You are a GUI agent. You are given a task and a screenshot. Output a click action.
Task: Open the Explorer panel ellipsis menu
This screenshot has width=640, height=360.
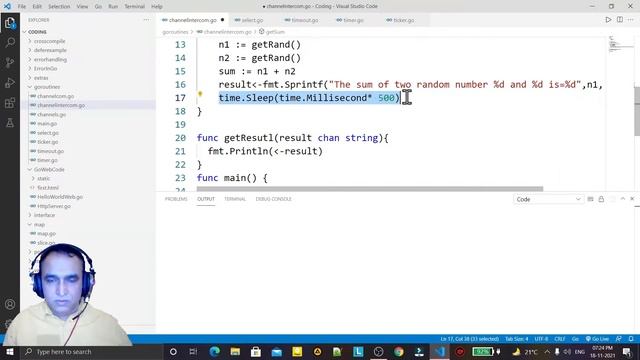147,20
